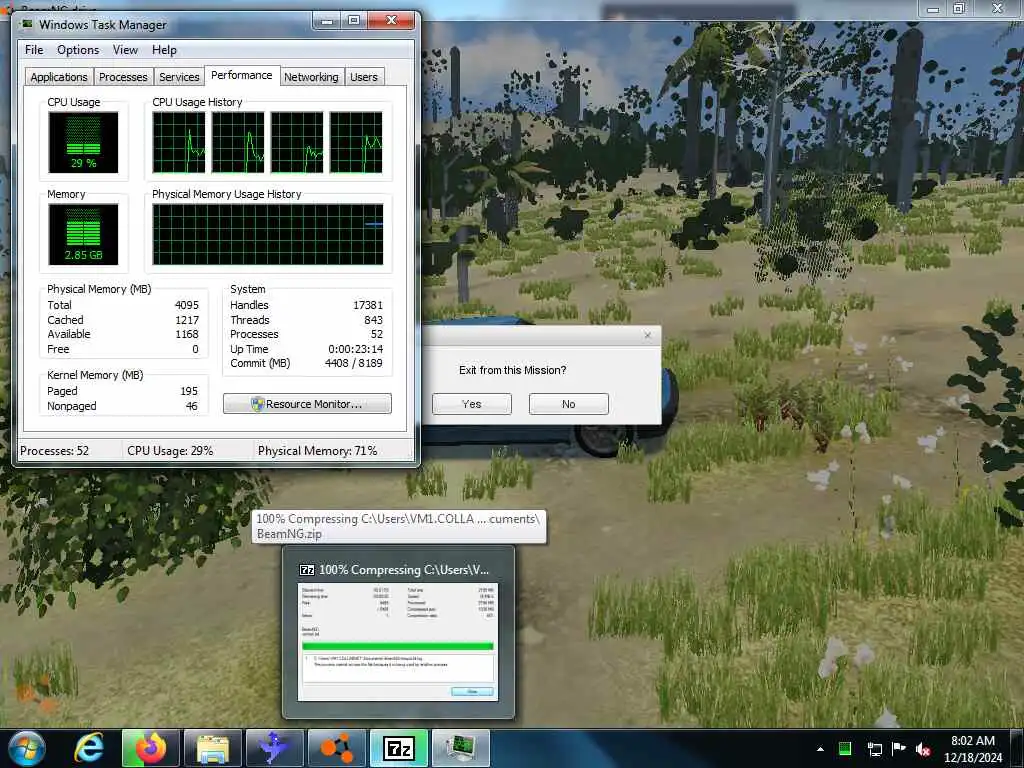This screenshot has width=1024, height=768.
Task: Open Windows Explorer from the taskbar
Action: click(213, 748)
